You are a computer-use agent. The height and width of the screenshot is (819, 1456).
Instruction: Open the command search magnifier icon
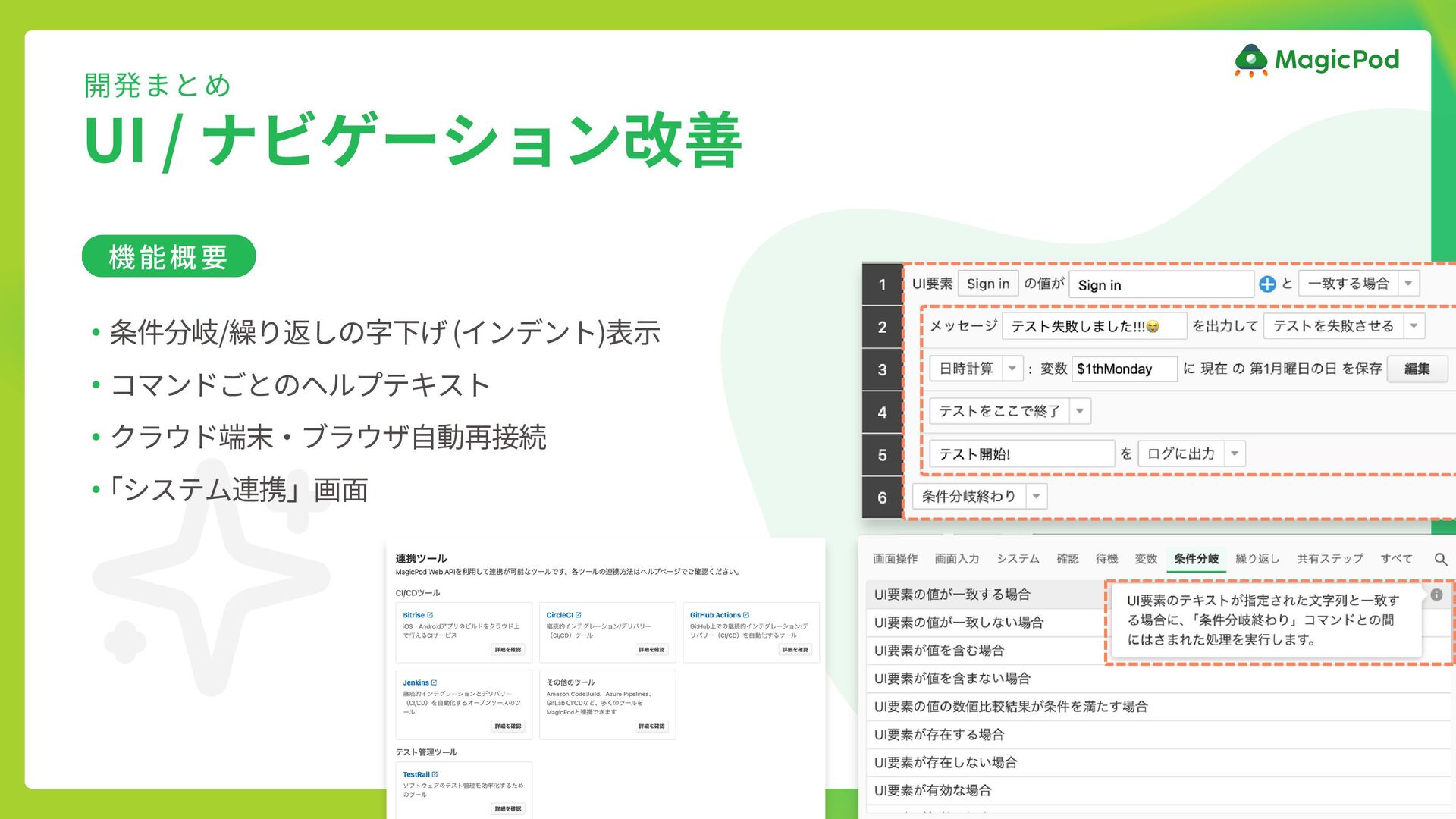1441,560
